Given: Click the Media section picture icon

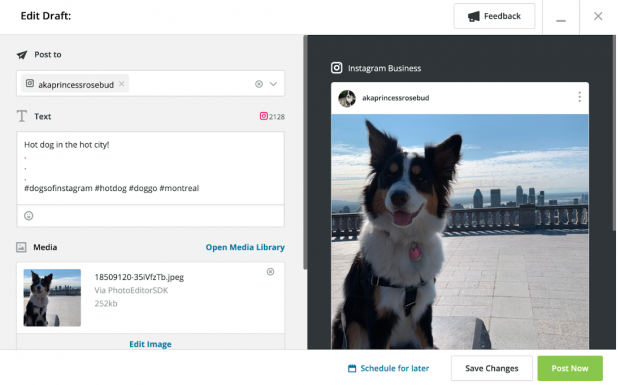Looking at the screenshot, I should coord(21,247).
